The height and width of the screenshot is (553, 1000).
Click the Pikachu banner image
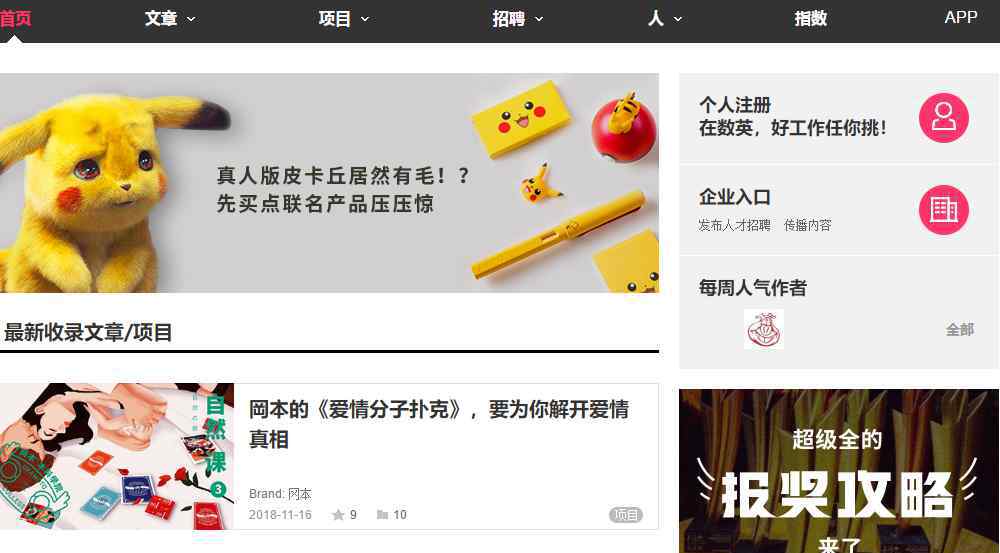[329, 183]
